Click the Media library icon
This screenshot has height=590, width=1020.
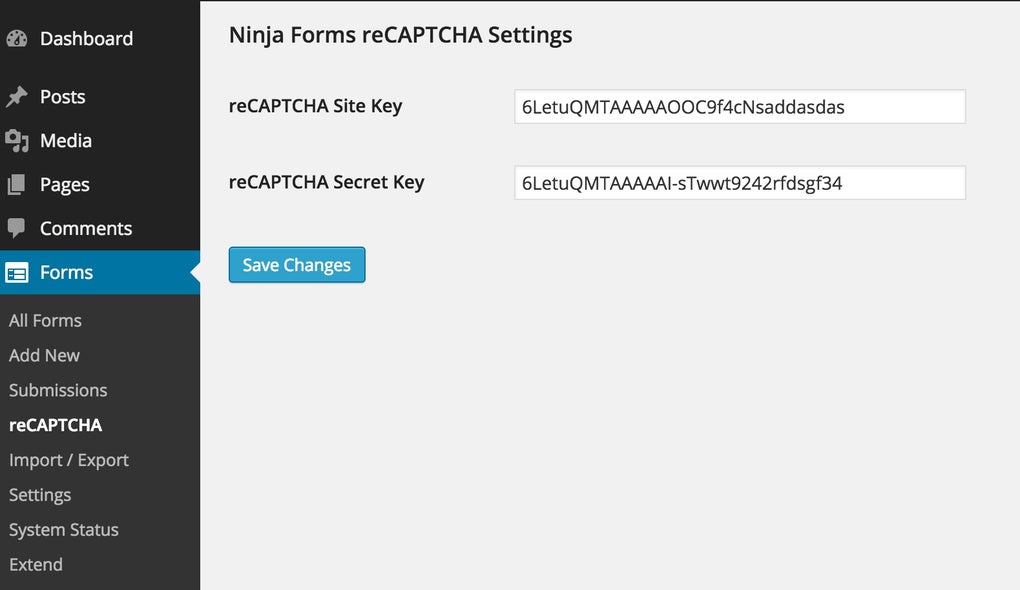pyautogui.click(x=17, y=140)
